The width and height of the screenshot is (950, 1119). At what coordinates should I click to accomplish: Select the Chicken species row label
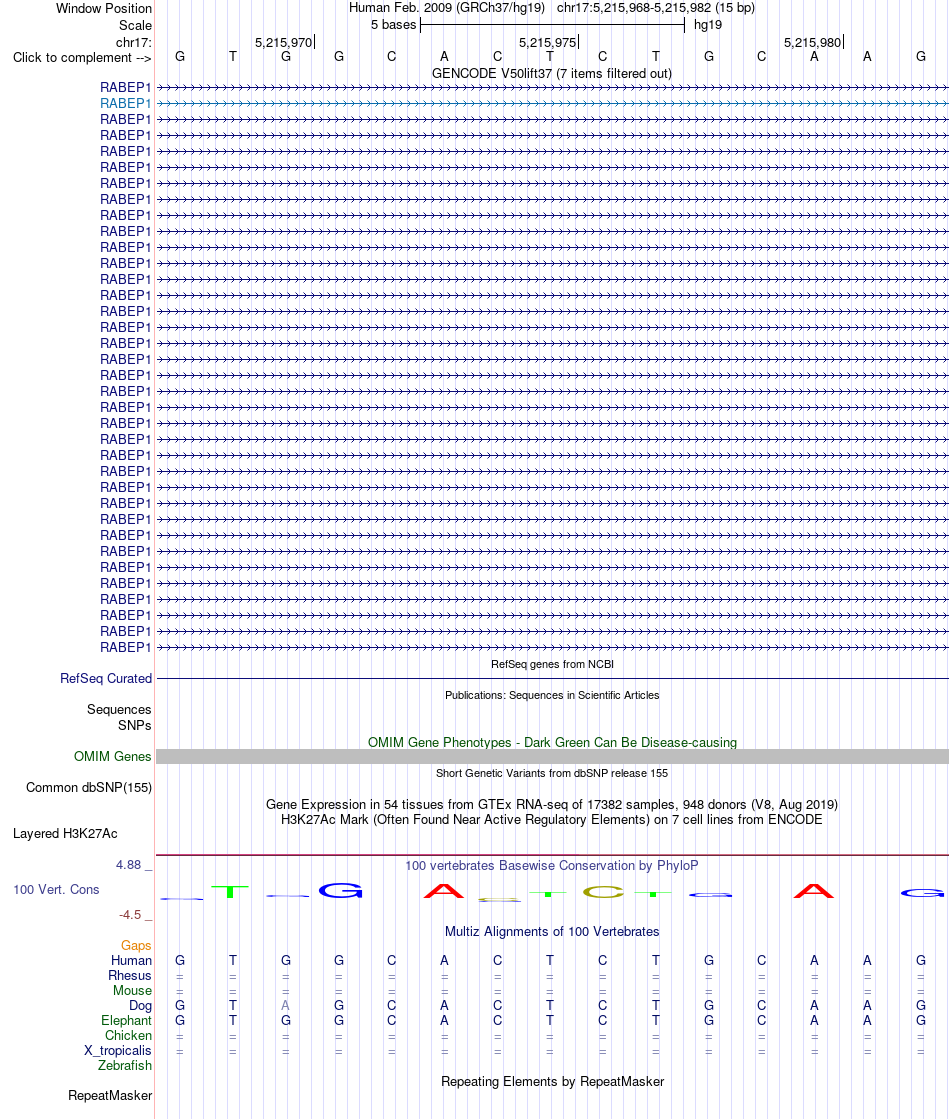[x=128, y=1036]
